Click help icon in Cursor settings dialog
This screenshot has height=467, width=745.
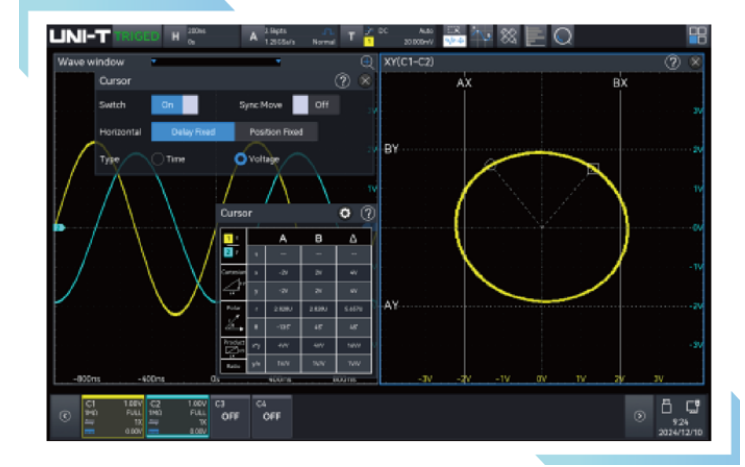[x=342, y=80]
